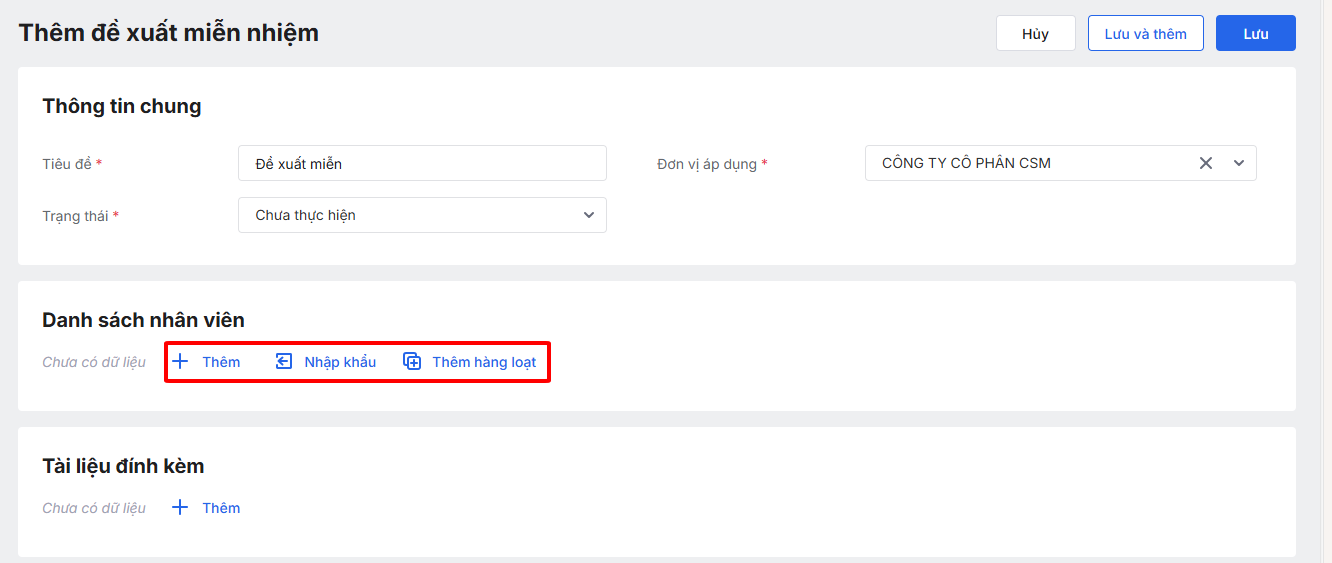Click the Thêm link under Tài liệu đính kèm
1332x563 pixels.
pos(221,508)
